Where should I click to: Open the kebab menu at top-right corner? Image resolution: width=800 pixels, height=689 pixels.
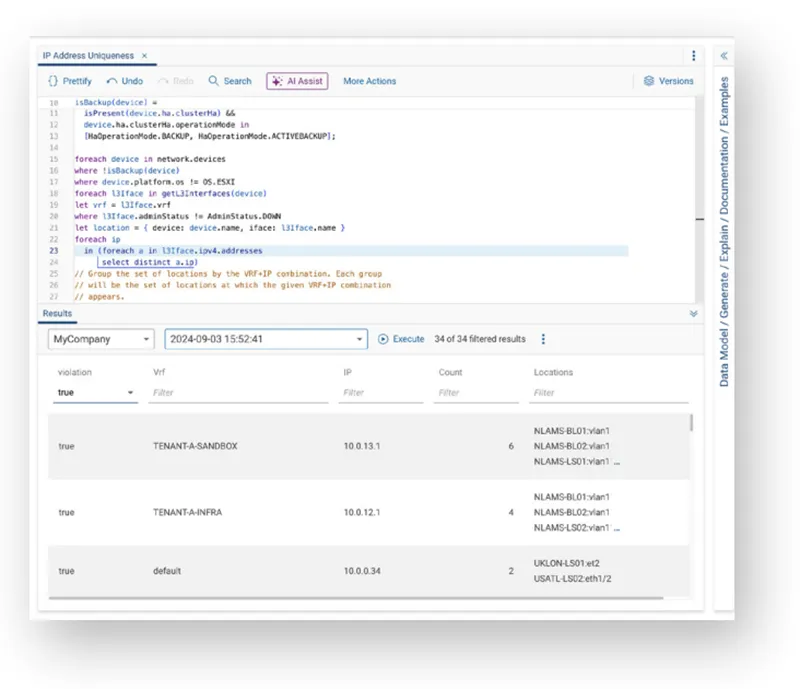693,56
